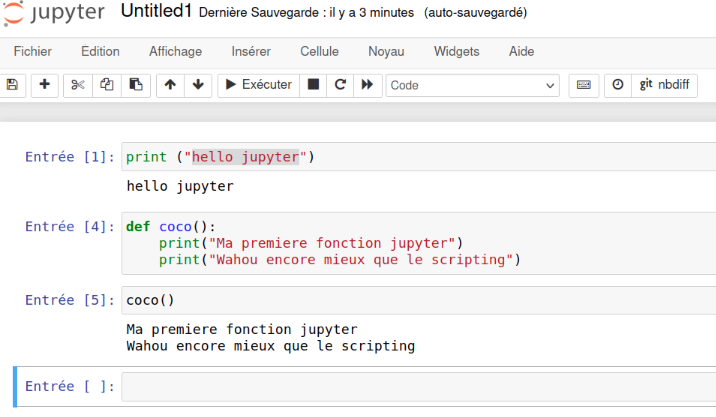The image size is (716, 417).
Task: Open the cell type Code dropdown
Action: coord(472,85)
